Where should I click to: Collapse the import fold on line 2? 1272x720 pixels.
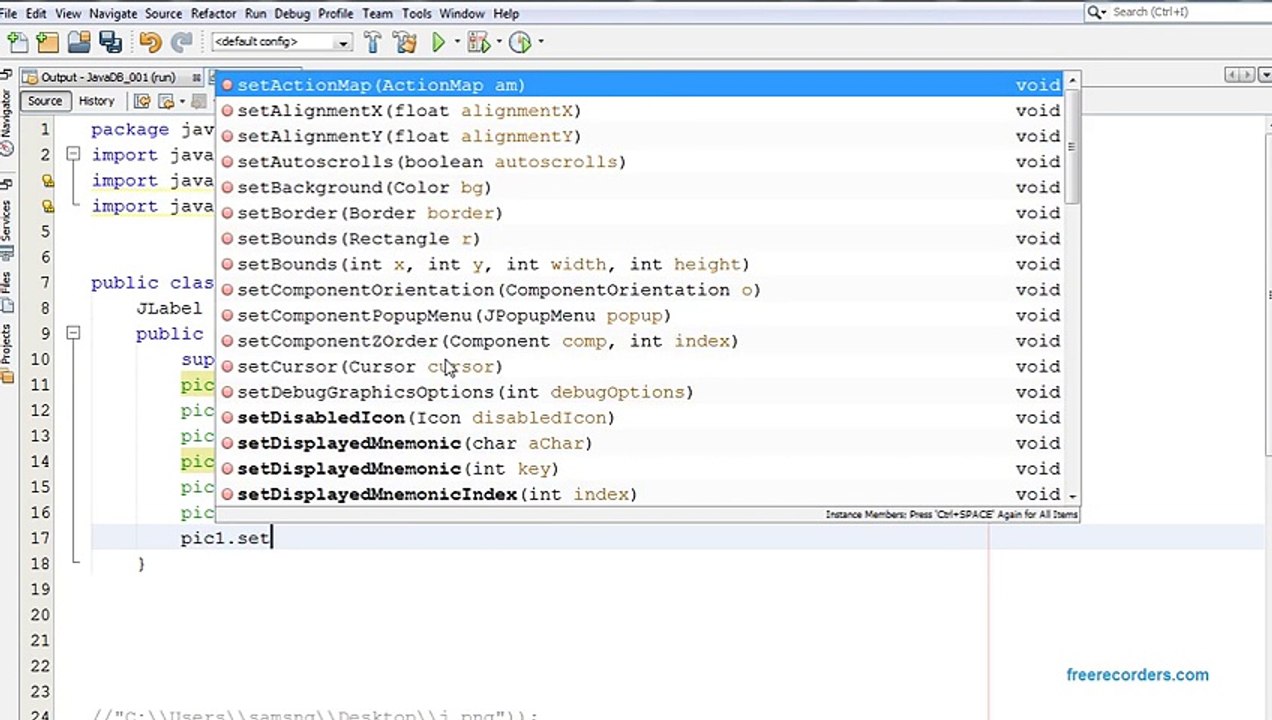click(73, 154)
